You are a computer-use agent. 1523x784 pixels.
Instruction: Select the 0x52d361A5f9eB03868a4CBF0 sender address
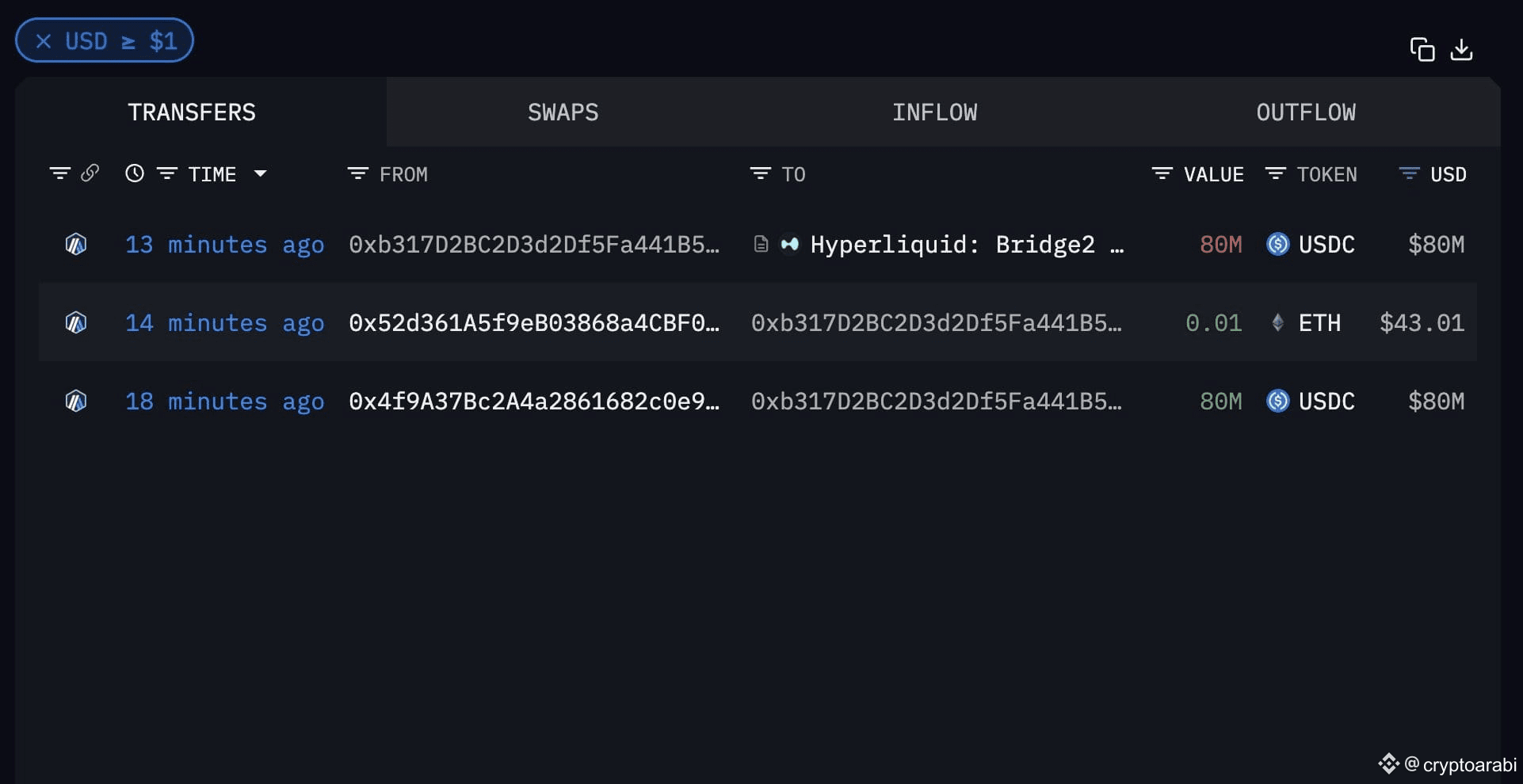coord(536,322)
